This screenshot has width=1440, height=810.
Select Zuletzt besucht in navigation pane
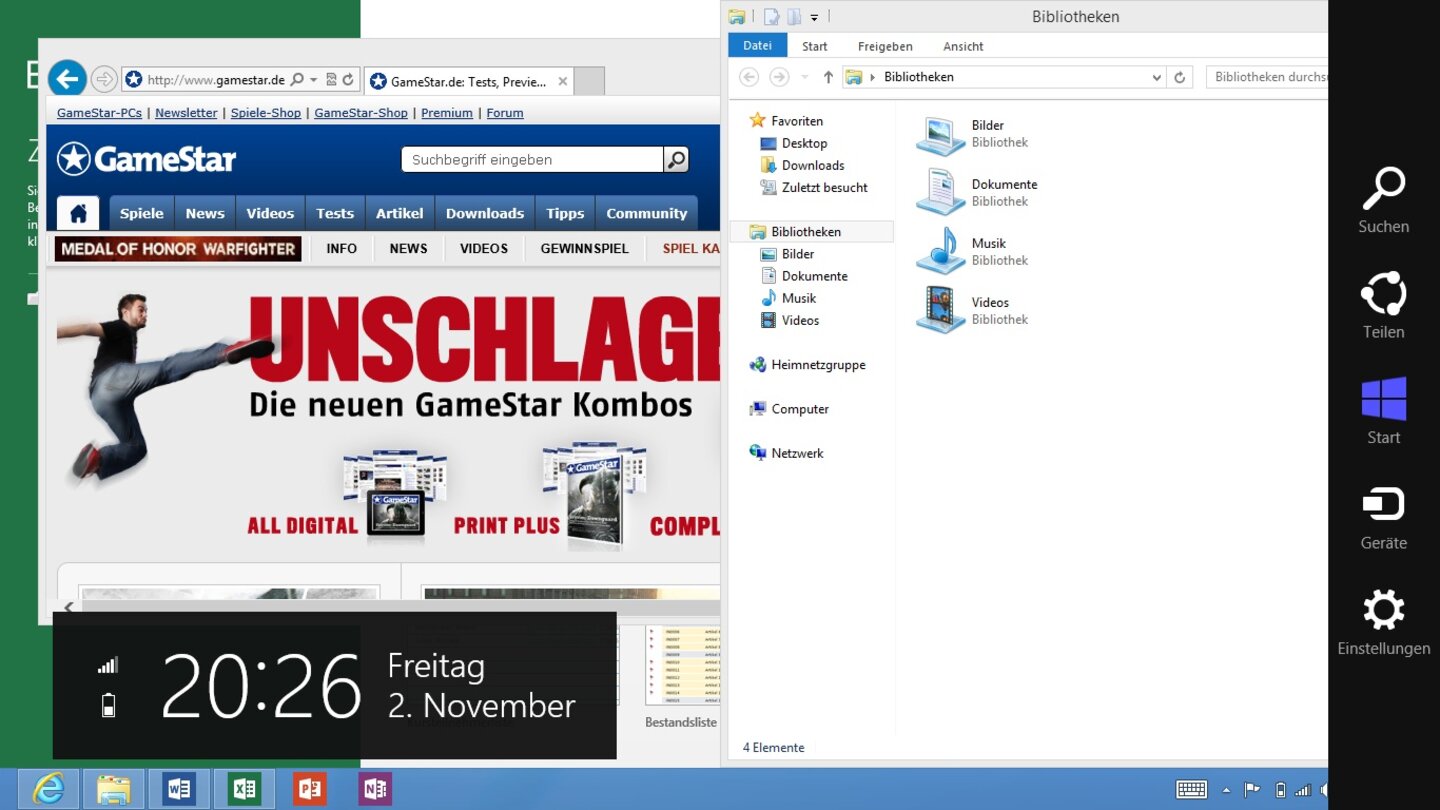tap(814, 187)
